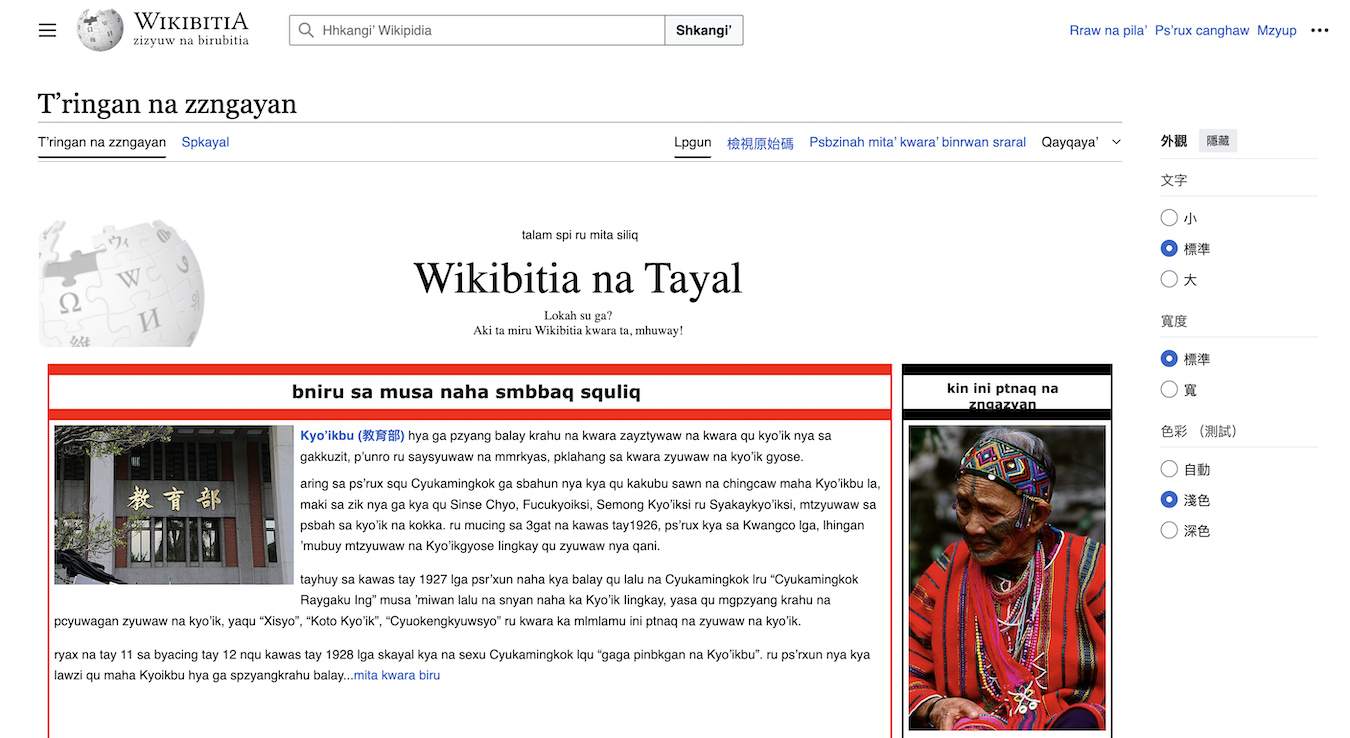Viewport: 1350px width, 738px height.
Task: Open the ellipsis more-options menu
Action: [x=1319, y=30]
